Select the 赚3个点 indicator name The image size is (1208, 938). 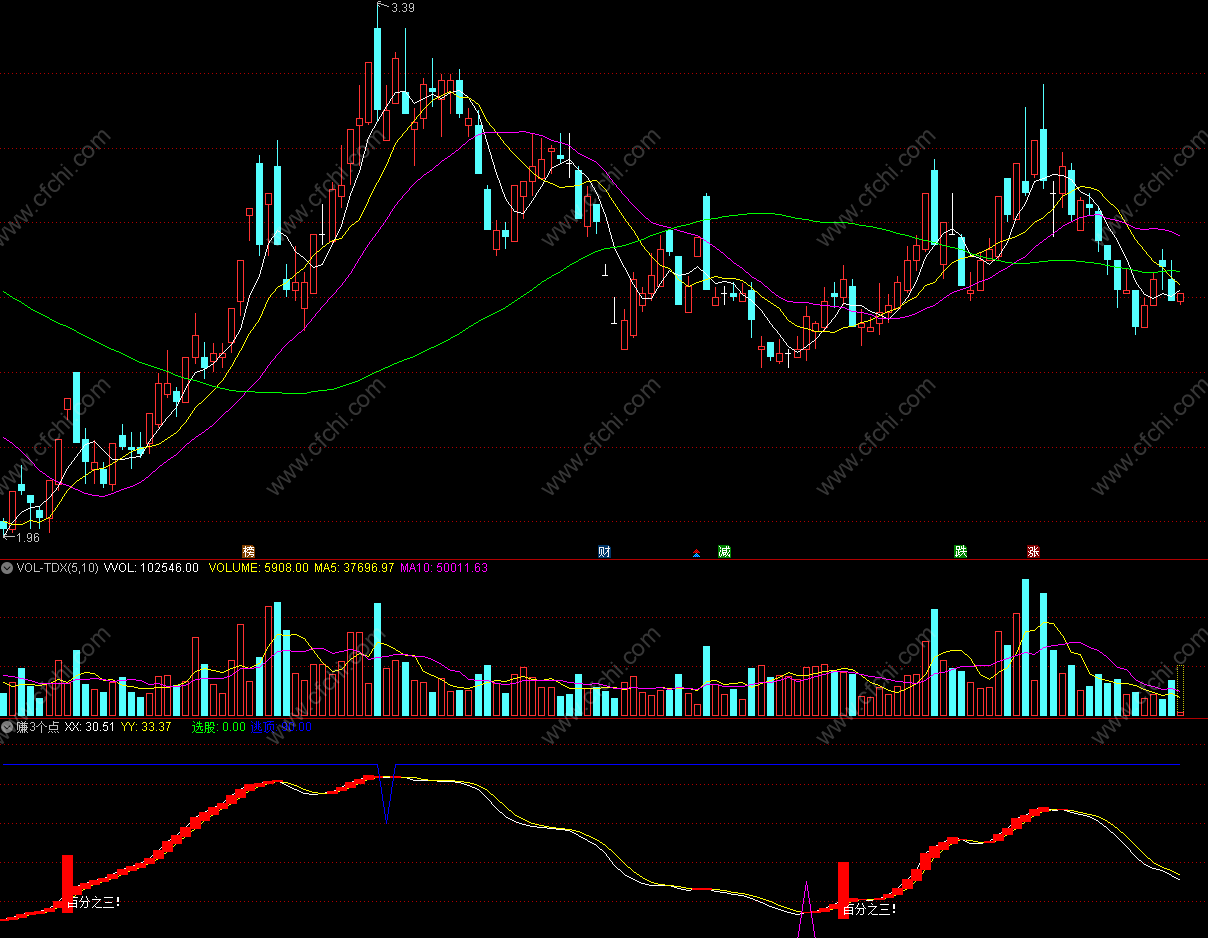[x=37, y=727]
